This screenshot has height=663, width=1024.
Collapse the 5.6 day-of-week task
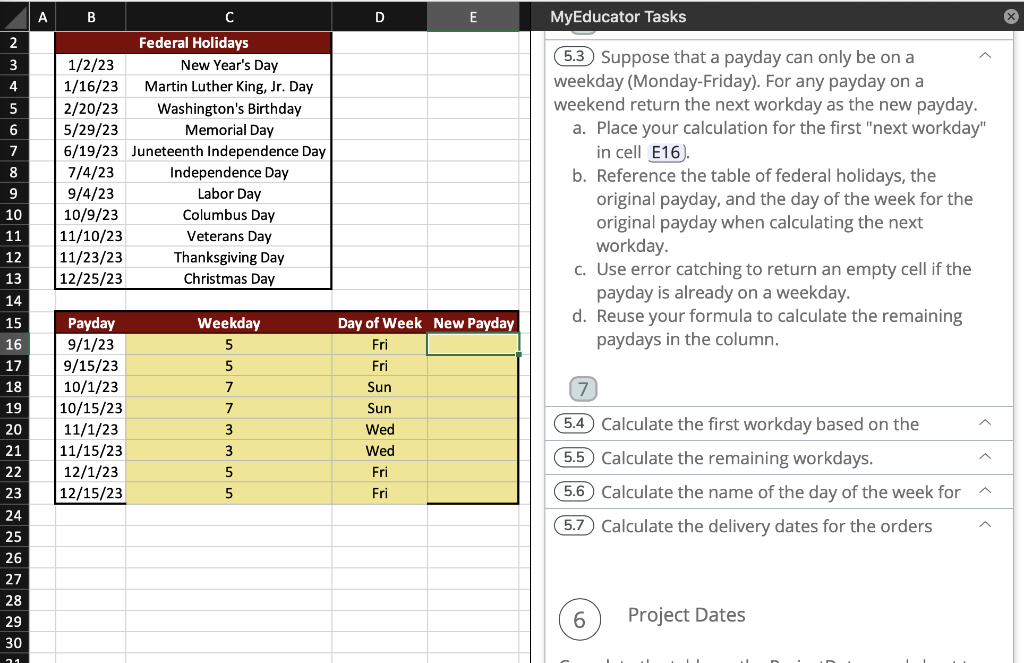pyautogui.click(x=985, y=491)
